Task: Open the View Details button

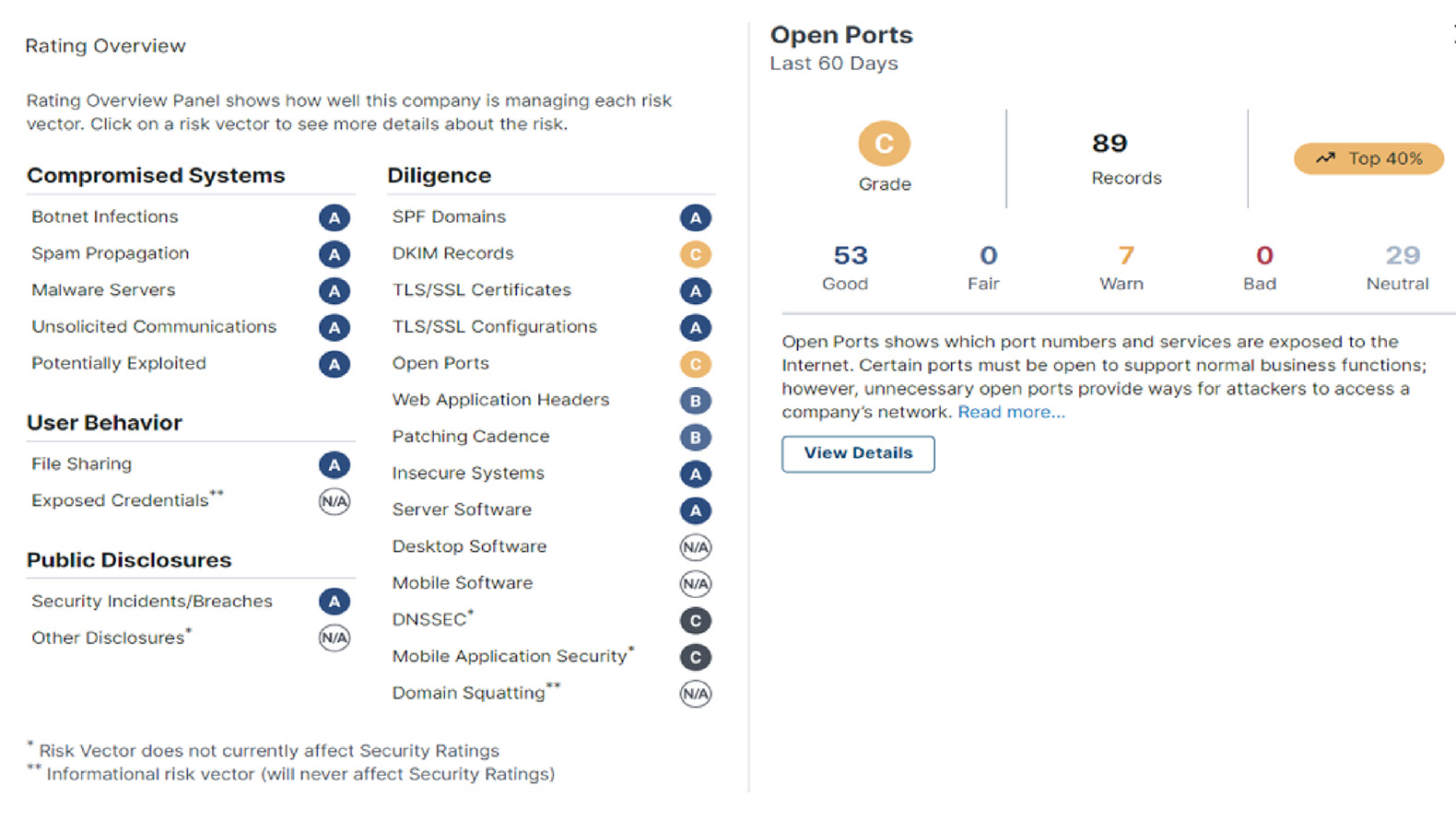Action: pos(858,453)
